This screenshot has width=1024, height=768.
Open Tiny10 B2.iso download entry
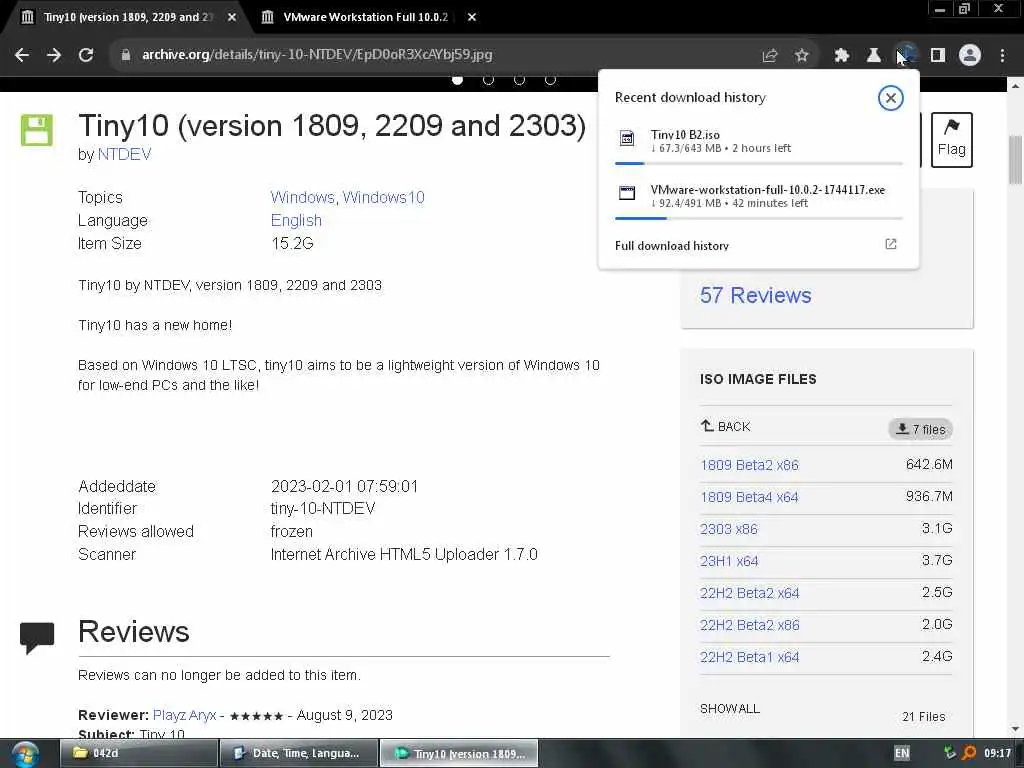point(759,141)
